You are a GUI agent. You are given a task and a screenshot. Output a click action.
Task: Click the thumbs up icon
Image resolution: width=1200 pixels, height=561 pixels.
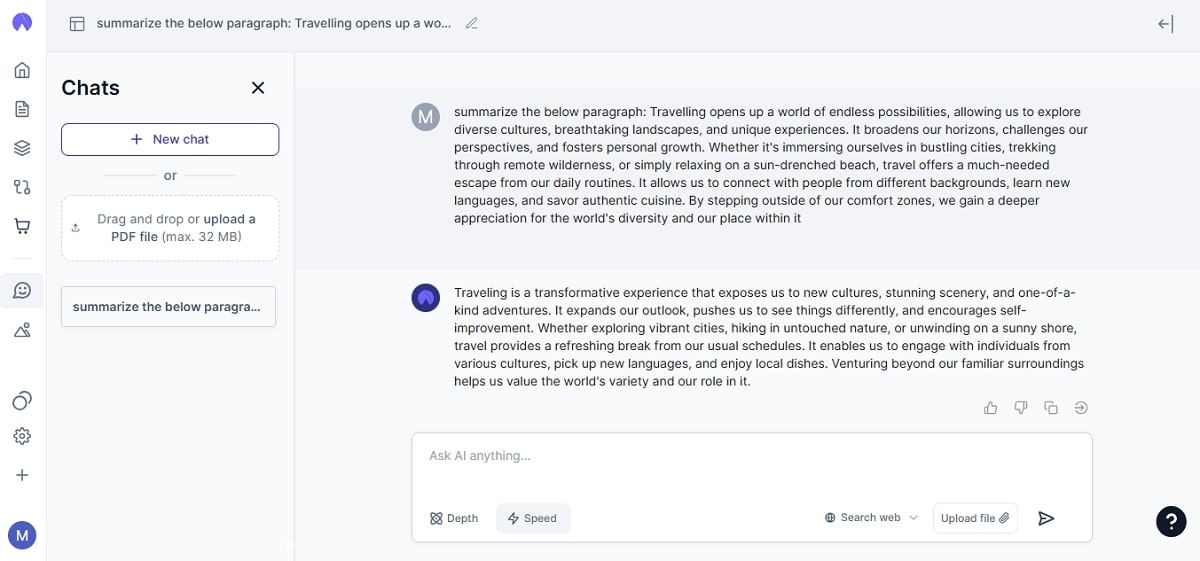(990, 408)
